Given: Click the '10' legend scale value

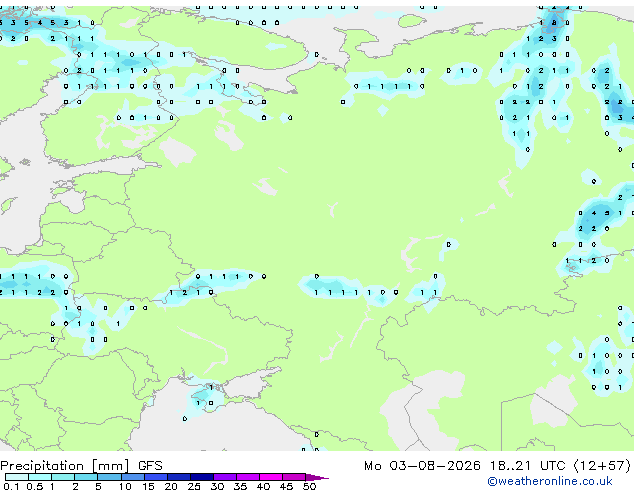Looking at the screenshot, I should [x=125, y=486].
